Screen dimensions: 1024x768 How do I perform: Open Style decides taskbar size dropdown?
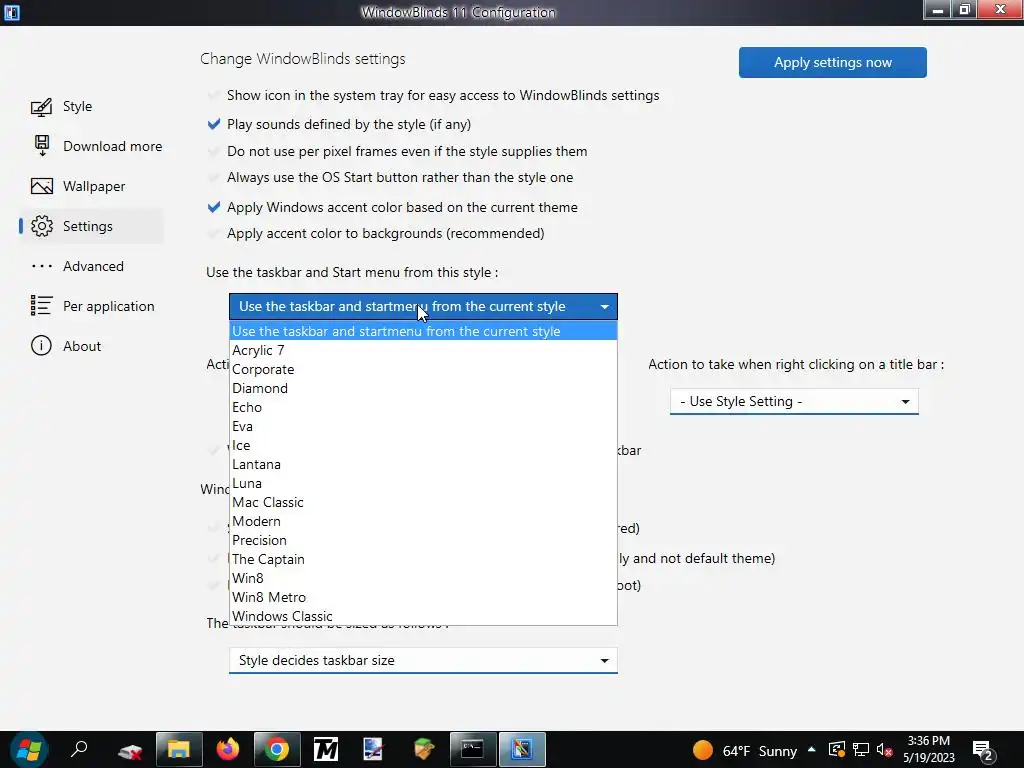point(423,660)
